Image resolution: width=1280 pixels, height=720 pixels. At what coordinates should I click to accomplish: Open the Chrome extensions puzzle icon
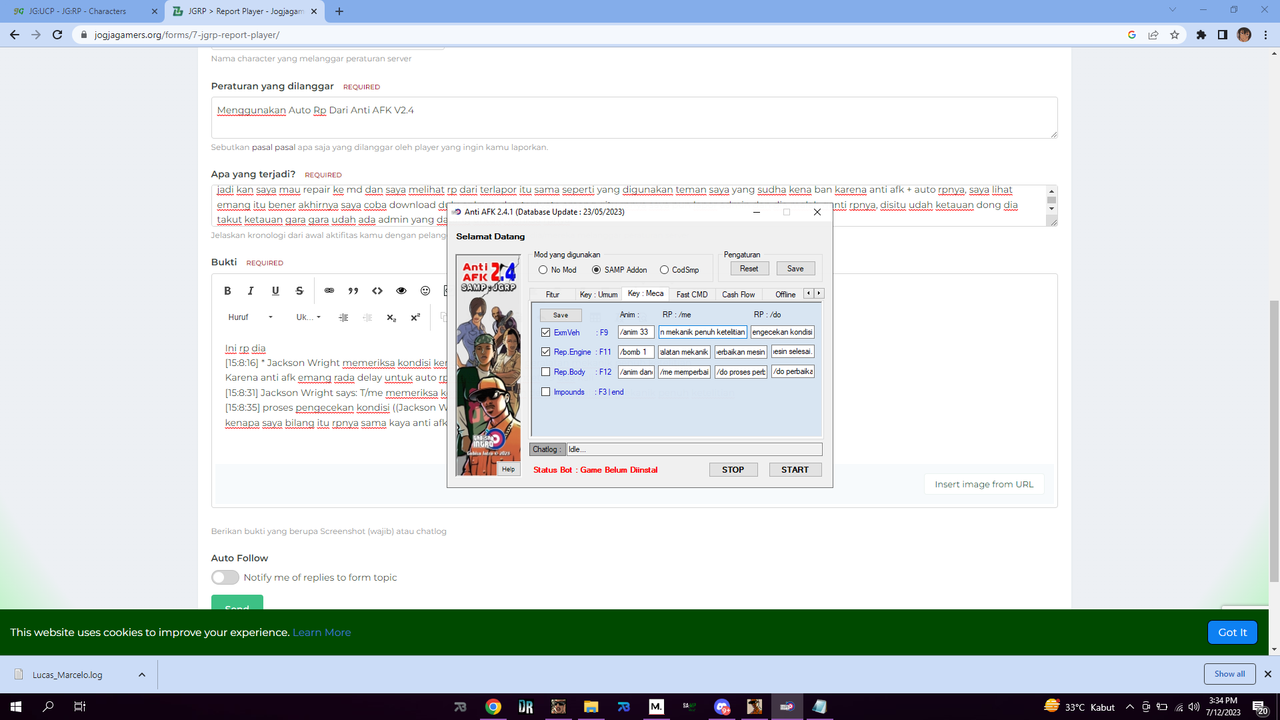point(1201,34)
